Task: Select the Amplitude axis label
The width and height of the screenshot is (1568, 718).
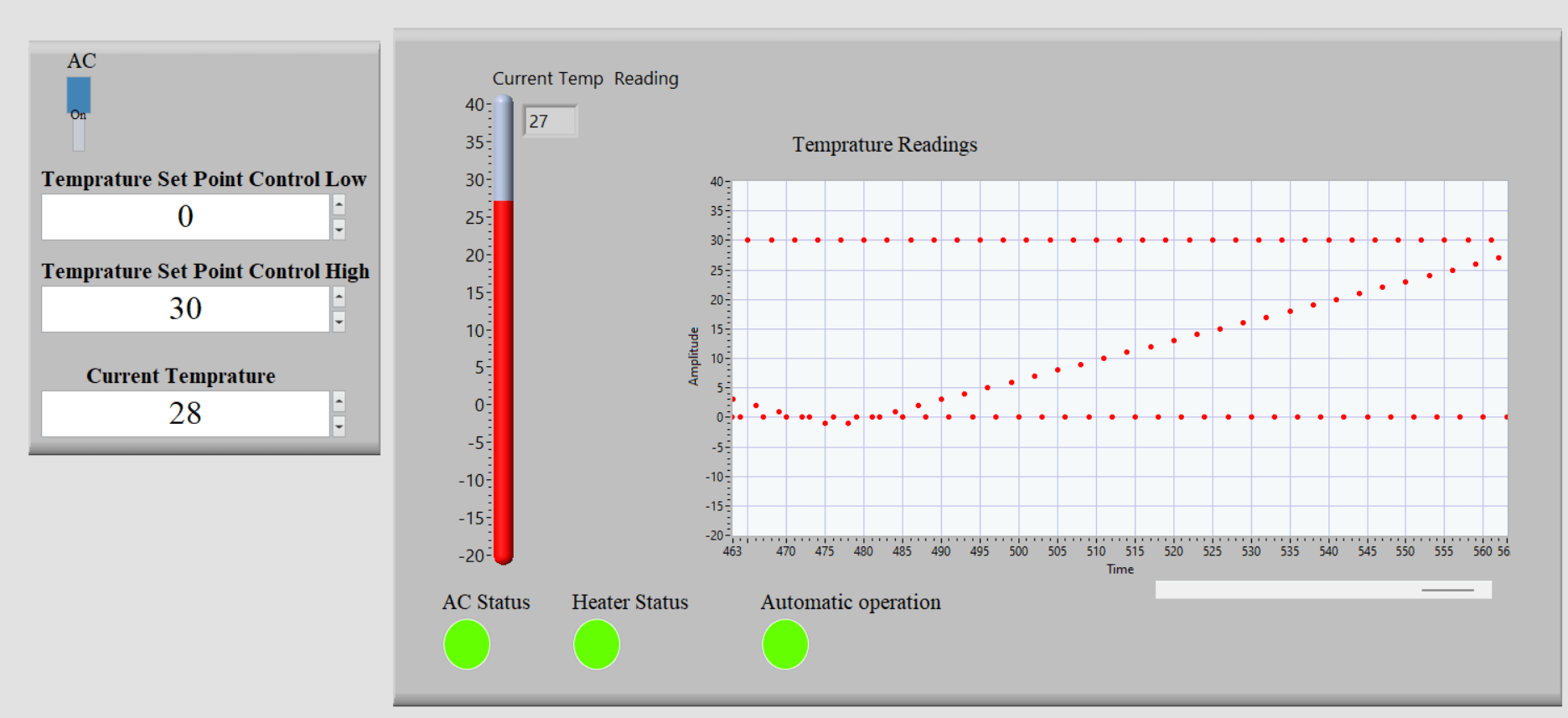Action: (693, 357)
